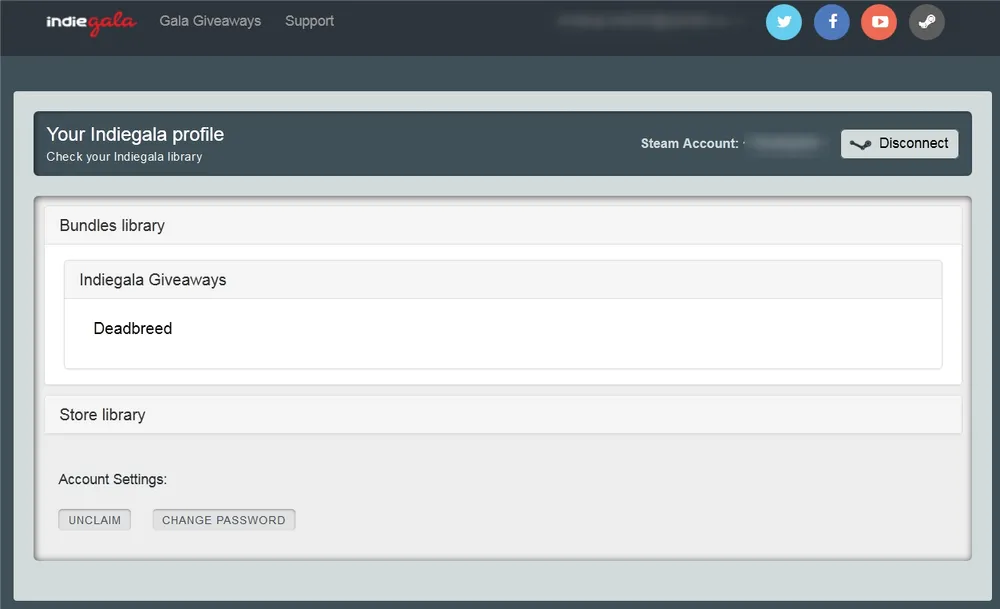Click the UNCLAIM button

[x=94, y=520]
